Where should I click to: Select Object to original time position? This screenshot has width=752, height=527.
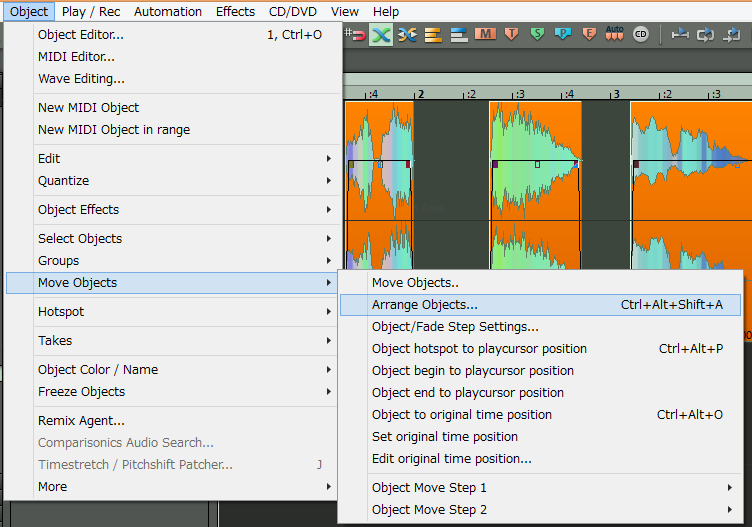click(540, 415)
